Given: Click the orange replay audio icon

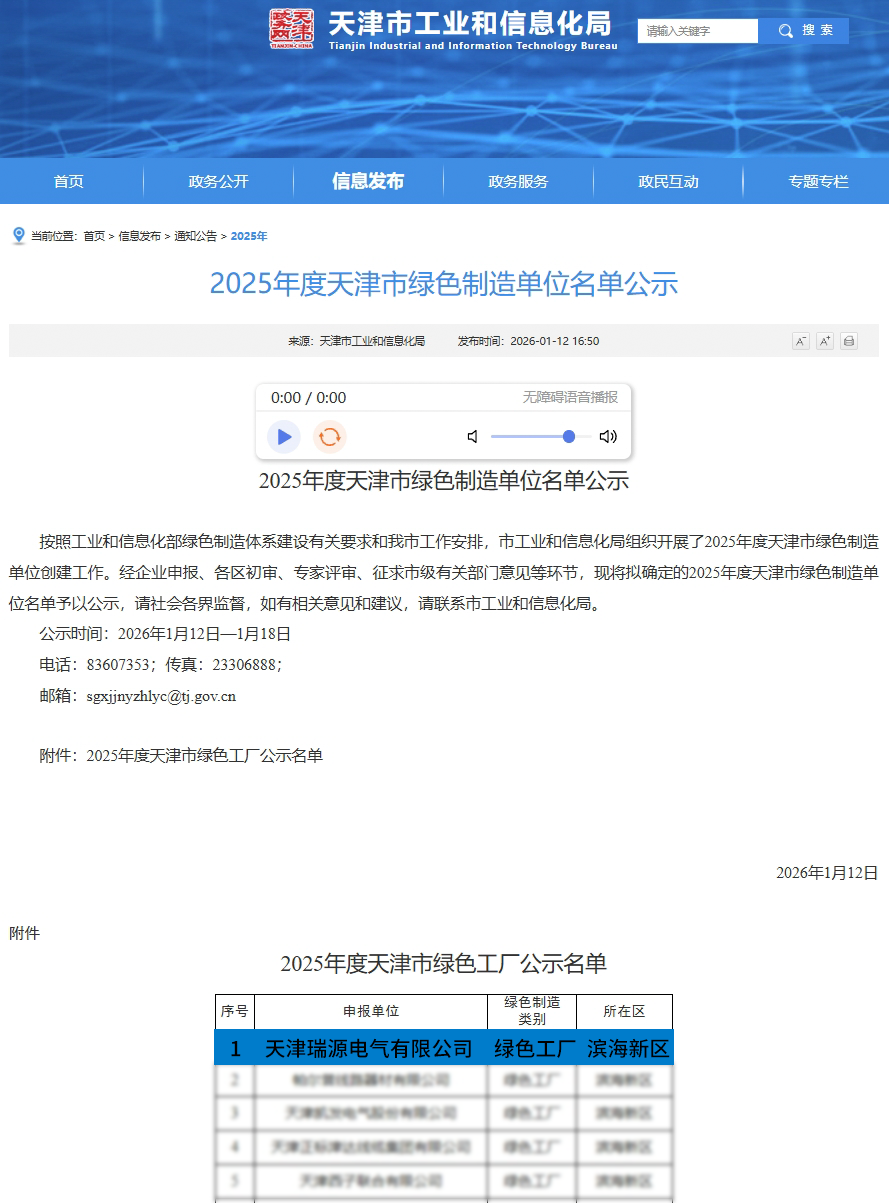Looking at the screenshot, I should (x=329, y=437).
